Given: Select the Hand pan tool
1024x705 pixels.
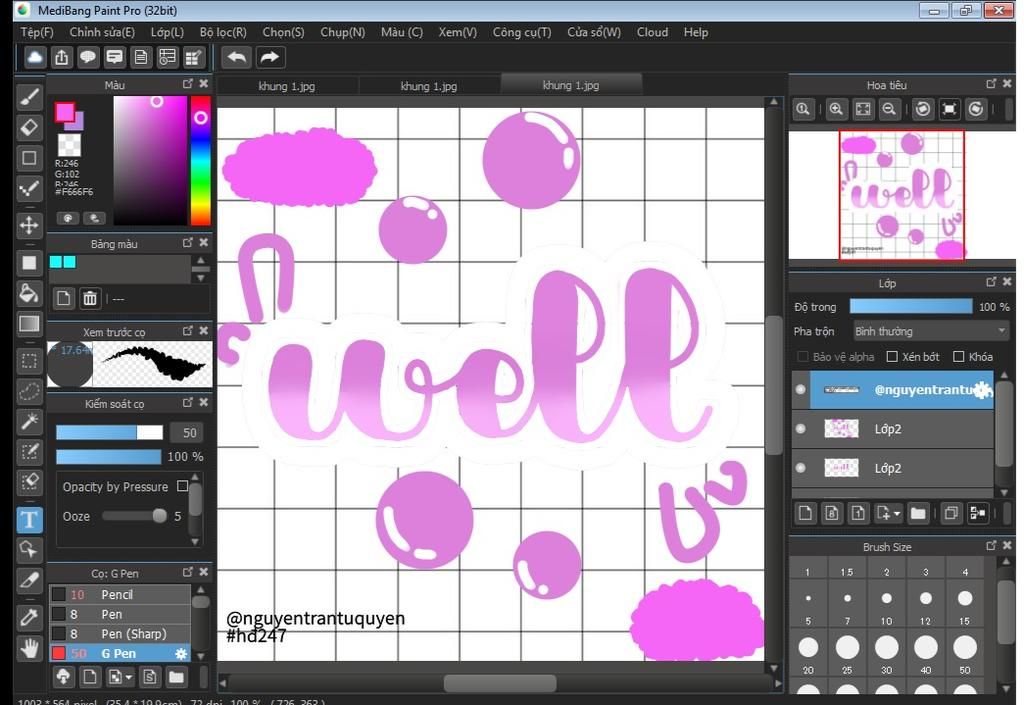Looking at the screenshot, I should pos(29,648).
